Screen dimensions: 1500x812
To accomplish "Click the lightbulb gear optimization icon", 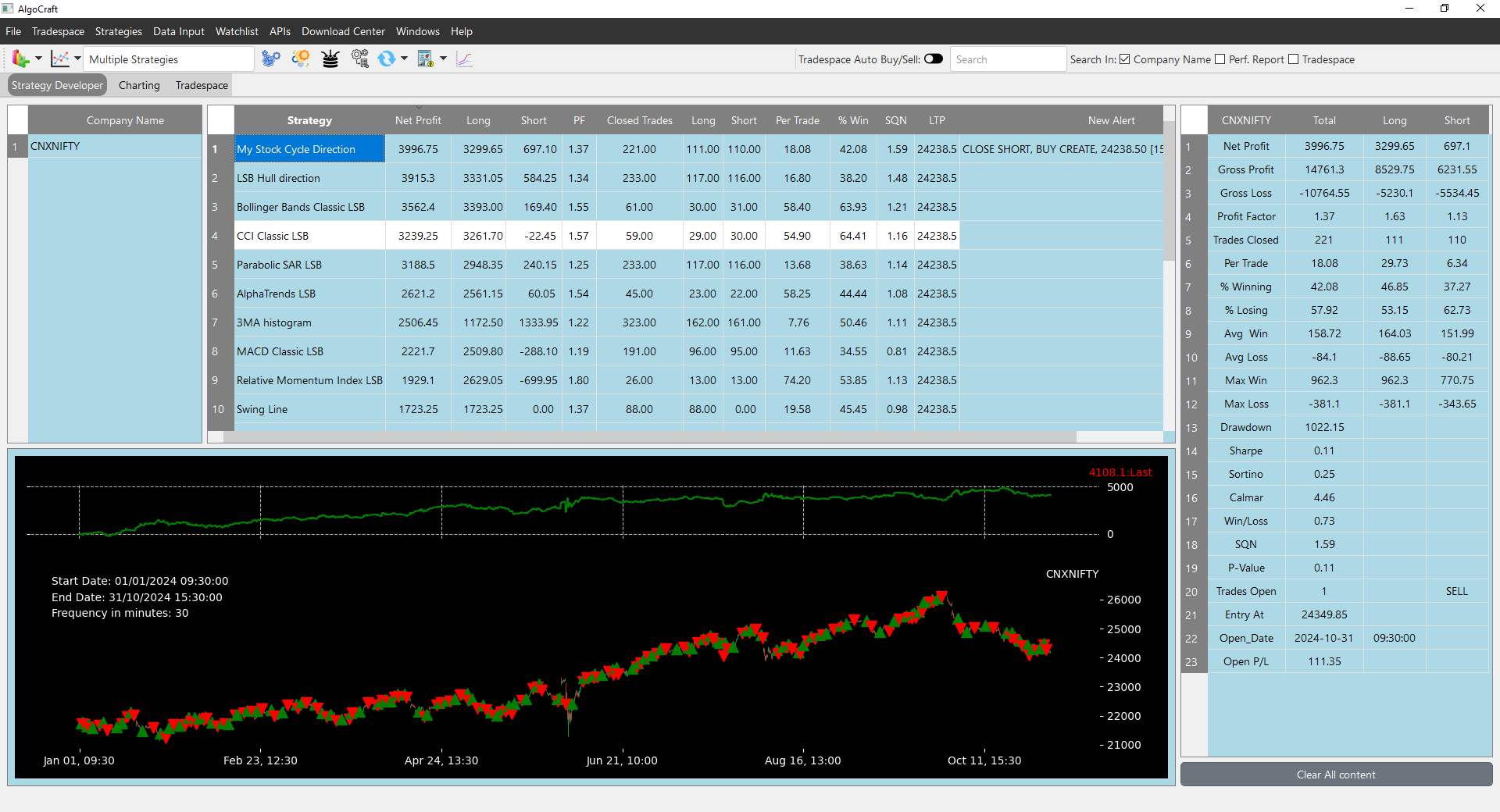I will click(x=301, y=59).
